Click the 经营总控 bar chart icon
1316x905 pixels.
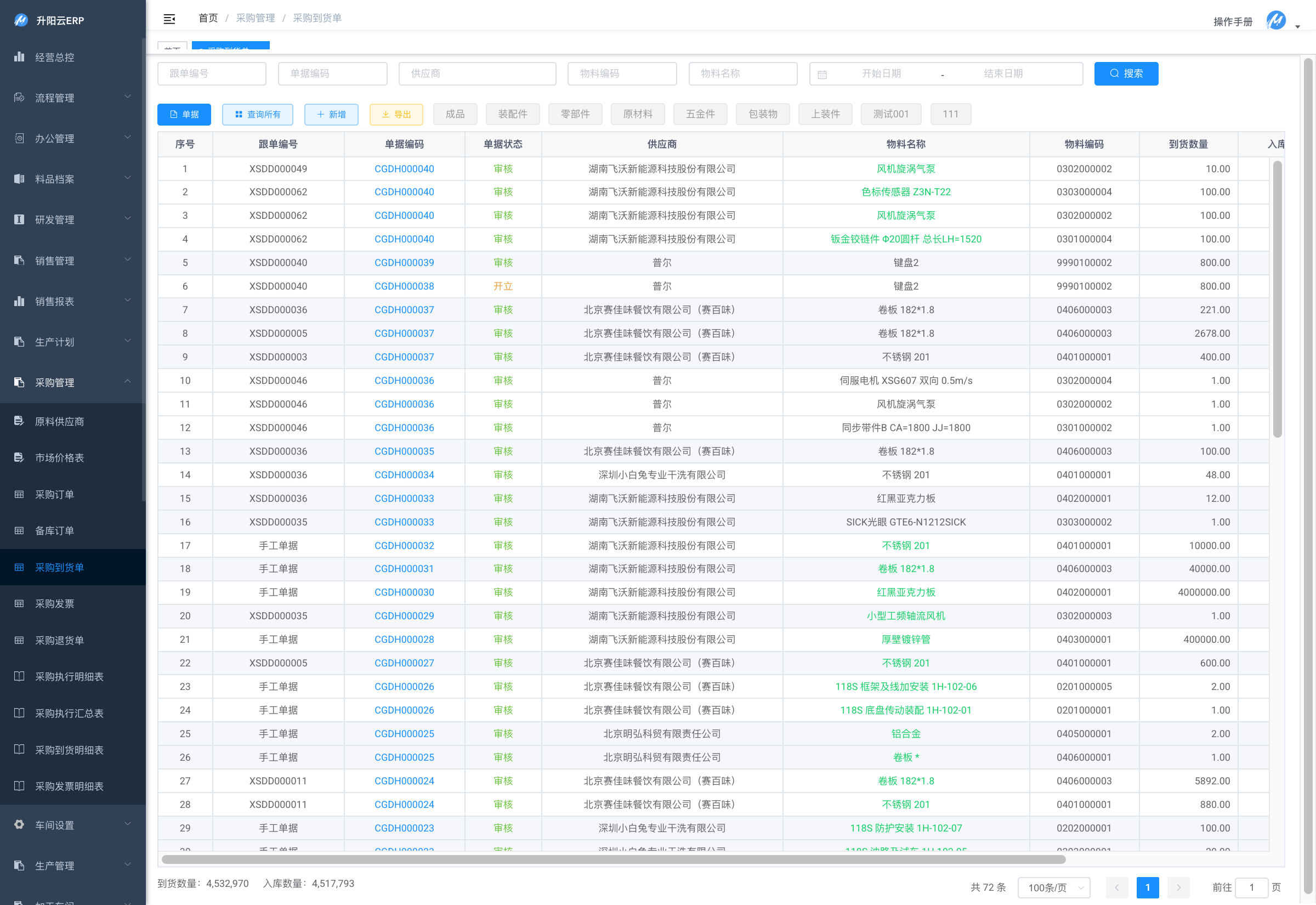pyautogui.click(x=19, y=56)
